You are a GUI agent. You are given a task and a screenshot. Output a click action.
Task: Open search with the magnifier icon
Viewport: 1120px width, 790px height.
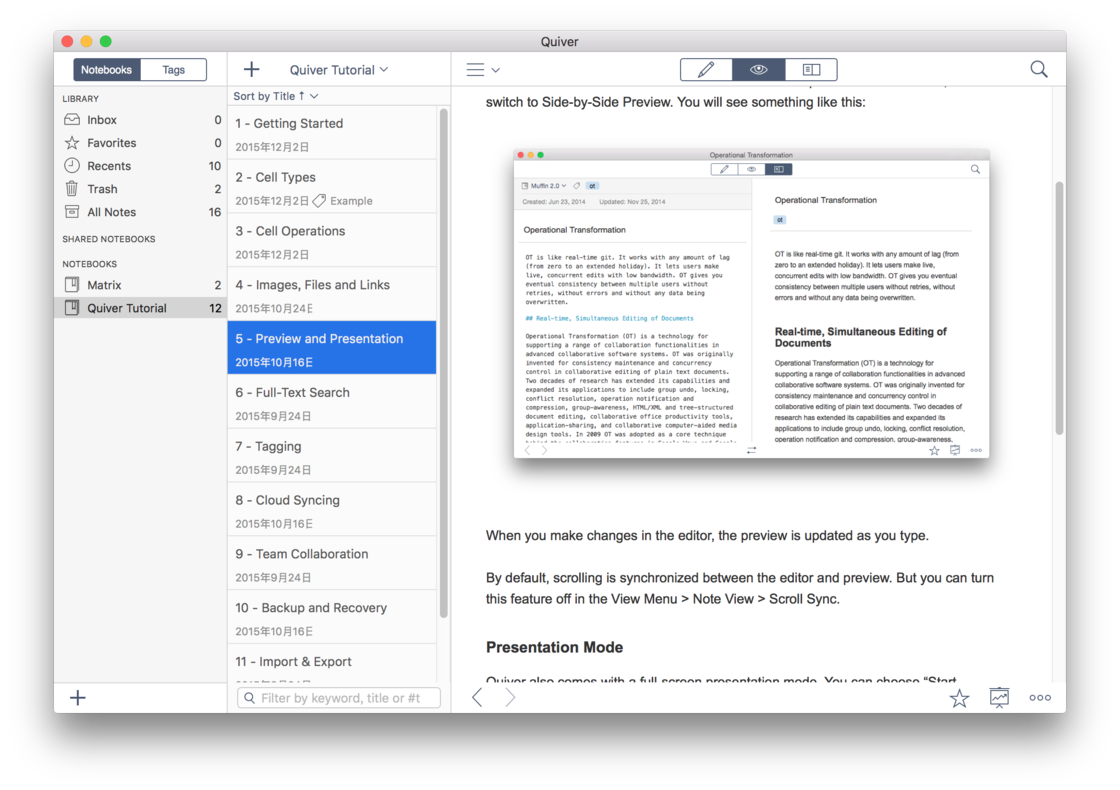point(1039,69)
